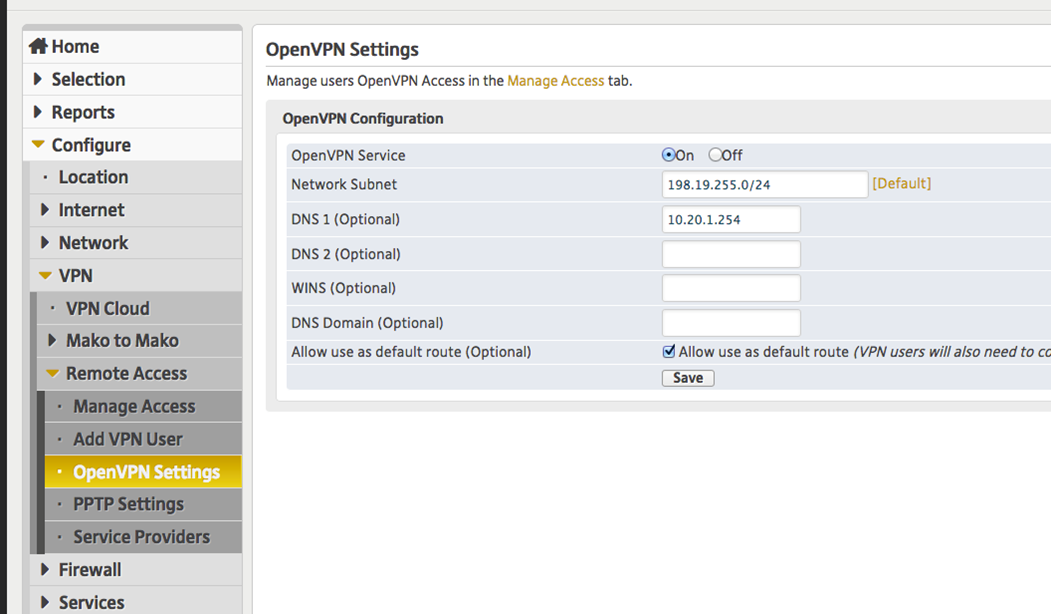Click the VPN section label
This screenshot has width=1051, height=614.
click(75, 275)
